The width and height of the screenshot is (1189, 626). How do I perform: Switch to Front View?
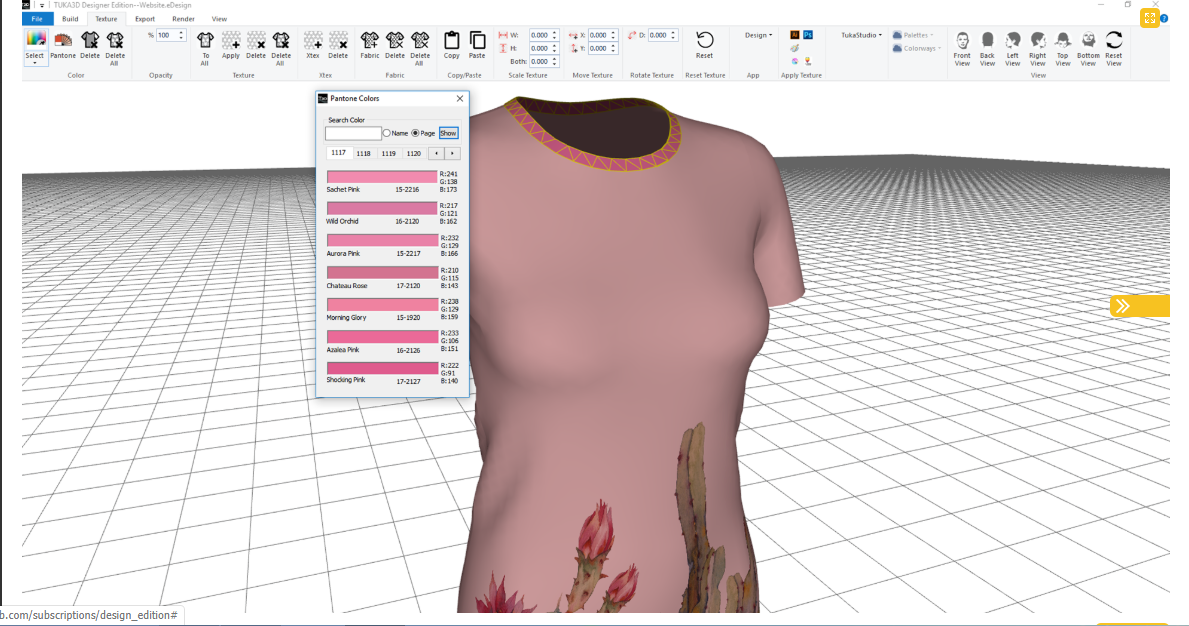point(962,46)
